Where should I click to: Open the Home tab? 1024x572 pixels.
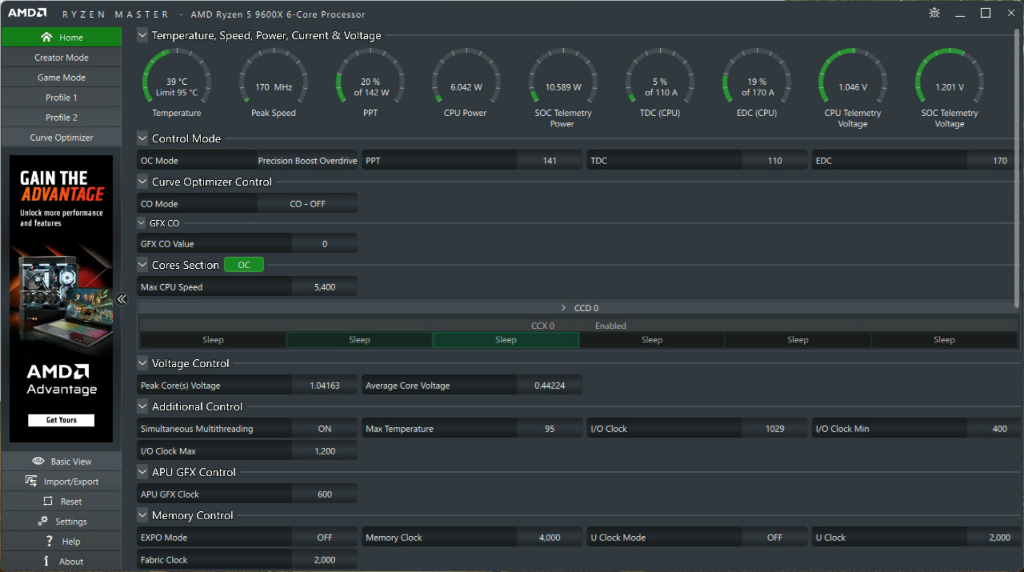[x=61, y=37]
